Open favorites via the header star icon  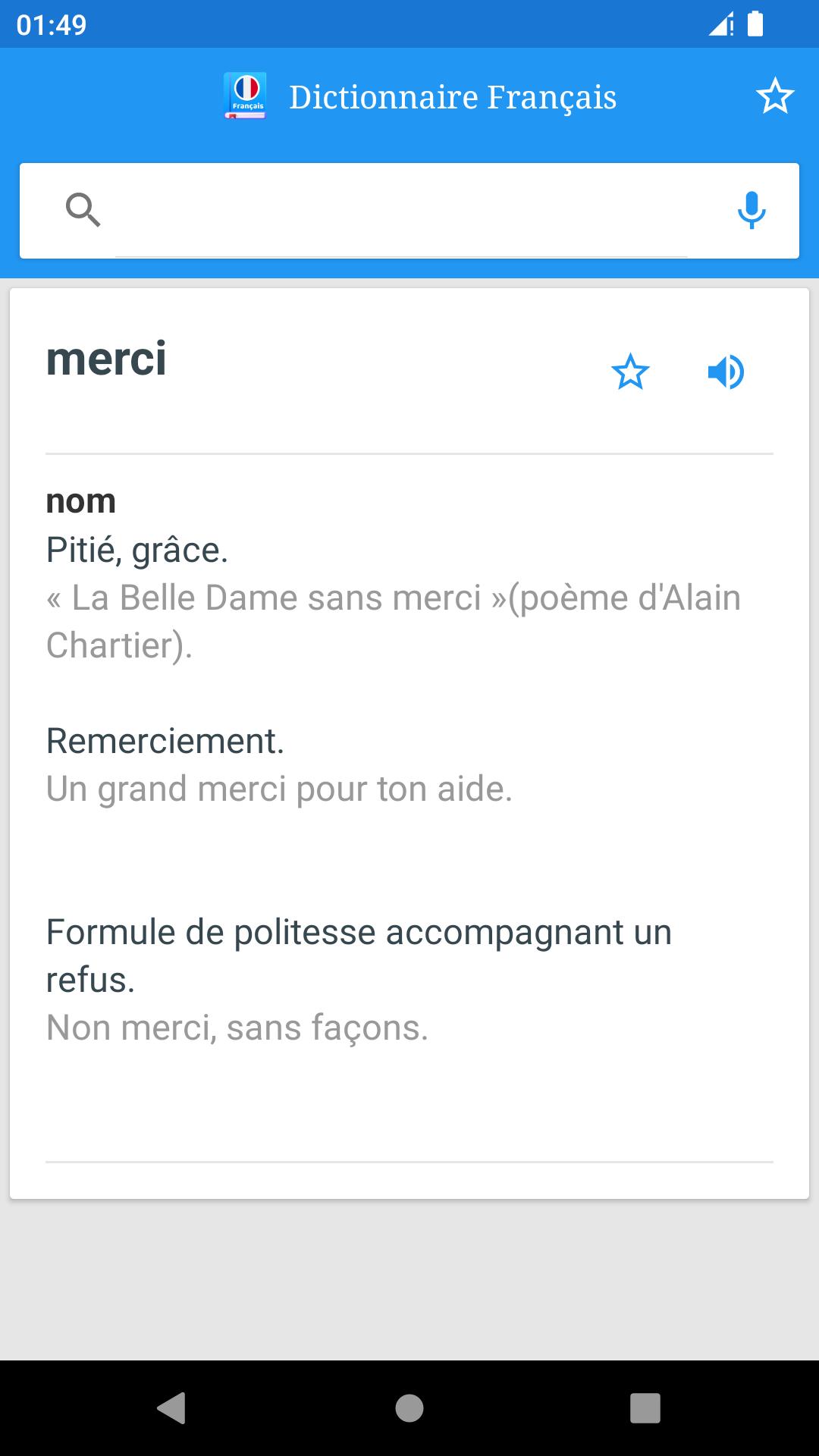774,97
